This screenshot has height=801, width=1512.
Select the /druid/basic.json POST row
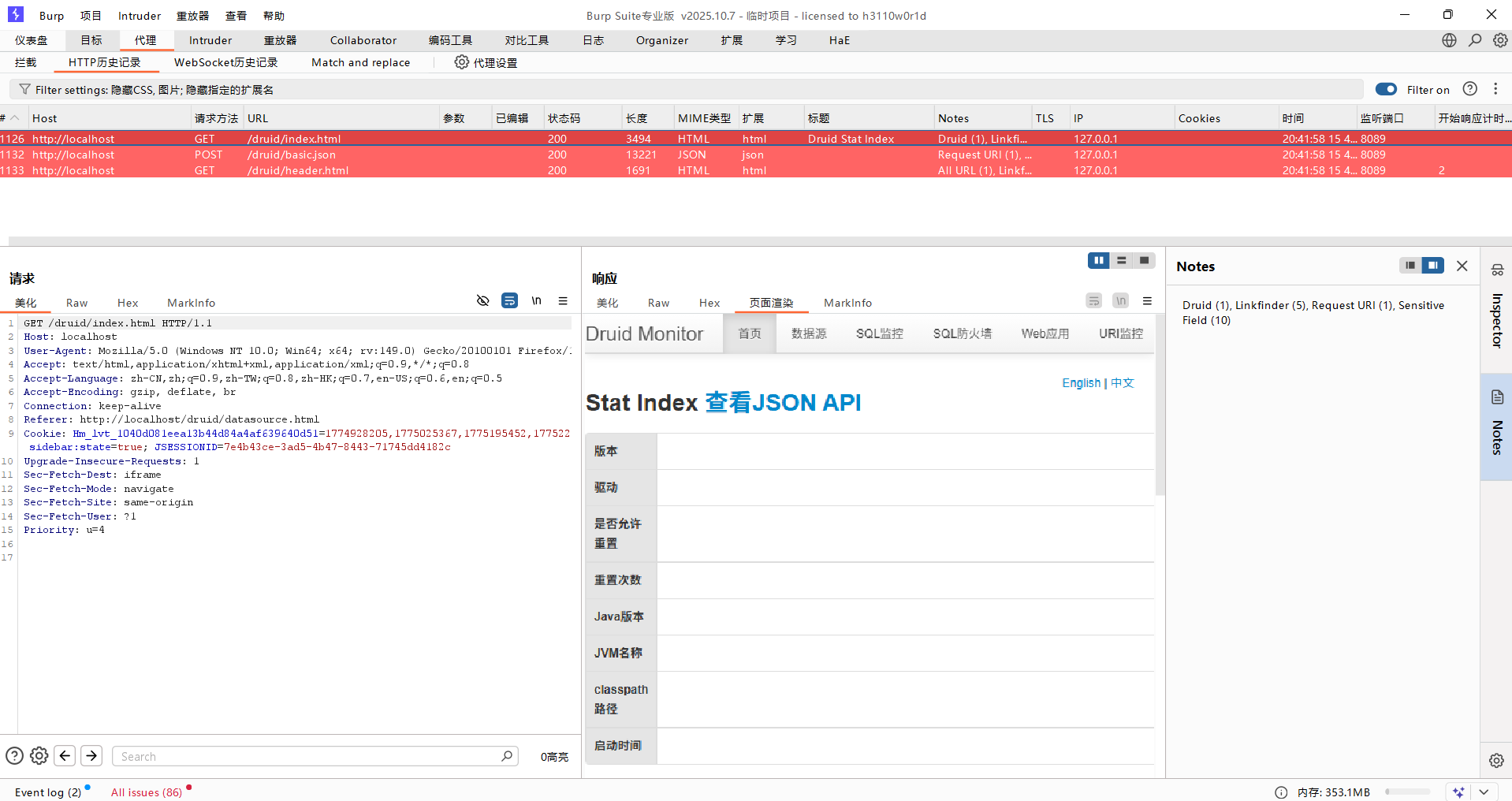pyautogui.click(x=756, y=155)
